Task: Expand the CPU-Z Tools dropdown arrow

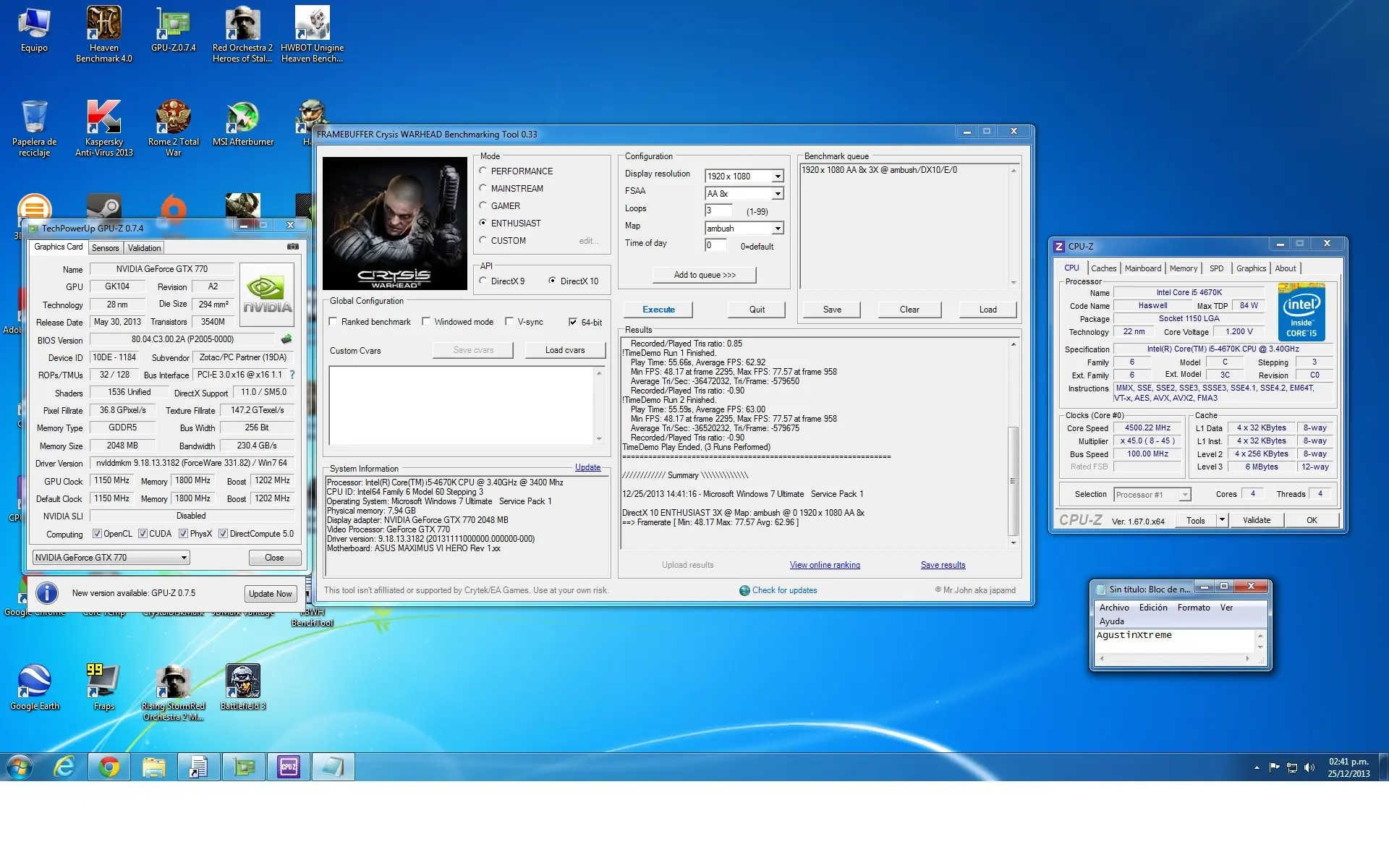Action: [x=1222, y=519]
